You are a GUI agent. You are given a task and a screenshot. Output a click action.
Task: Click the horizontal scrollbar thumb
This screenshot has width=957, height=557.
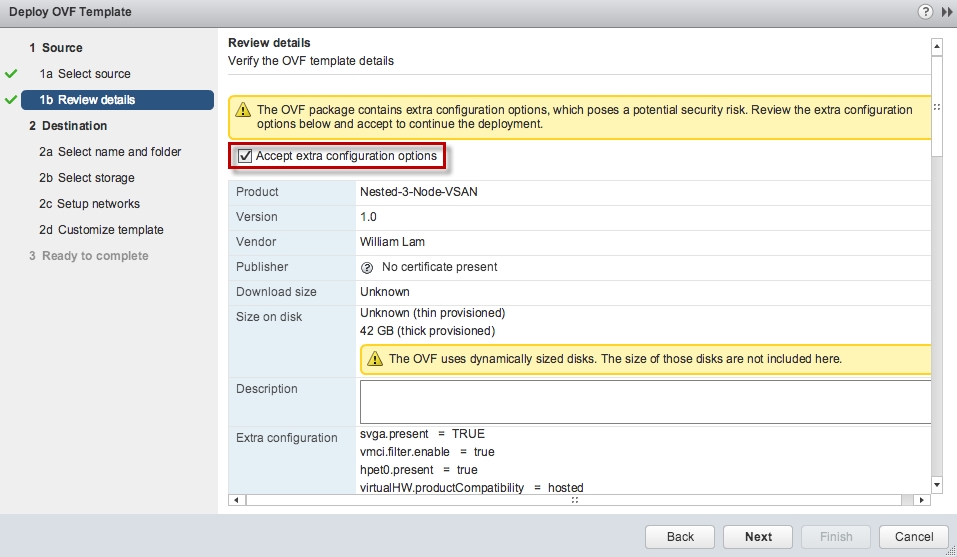pyautogui.click(x=574, y=500)
